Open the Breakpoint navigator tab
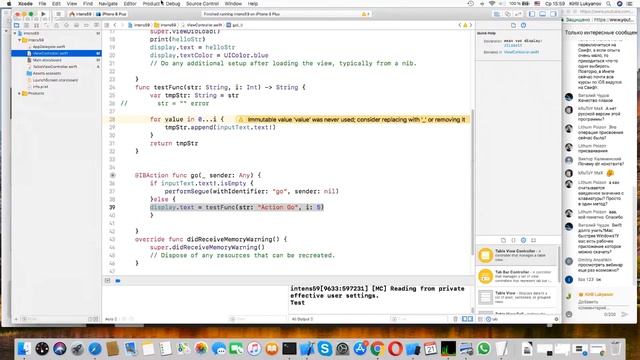Viewport: 640px width, 360px height. pyautogui.click(x=86, y=25)
